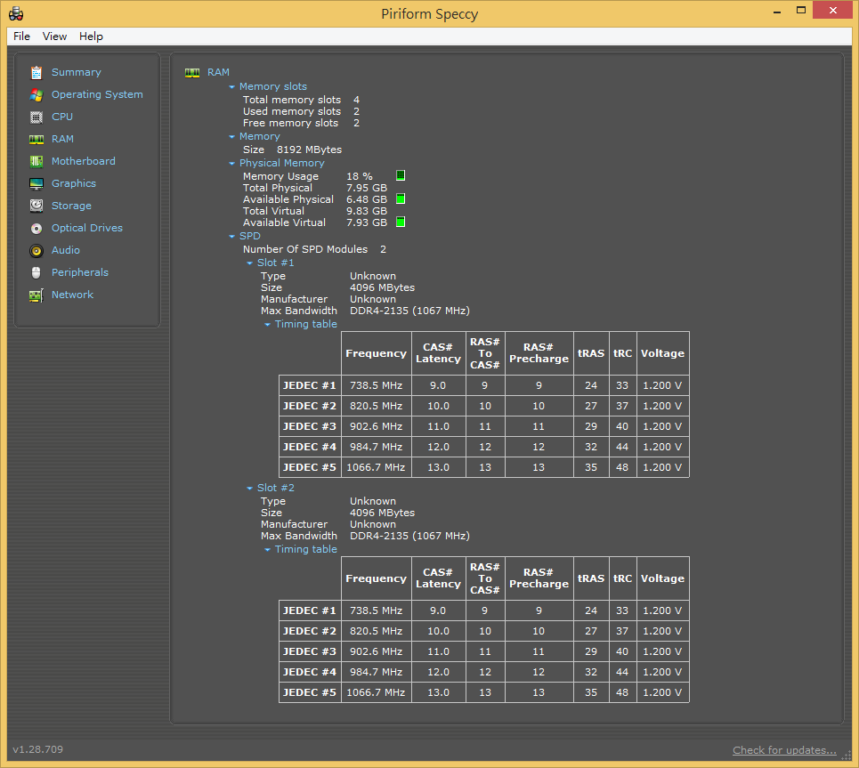Collapse Slot #2 Timing table

[268, 549]
